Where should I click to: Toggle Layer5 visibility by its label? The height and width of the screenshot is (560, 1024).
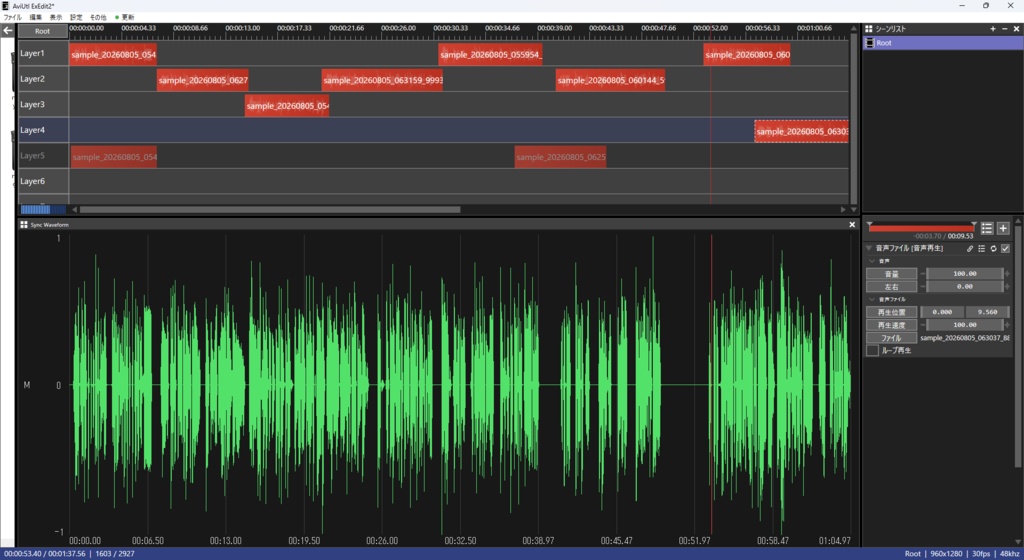(x=32, y=155)
